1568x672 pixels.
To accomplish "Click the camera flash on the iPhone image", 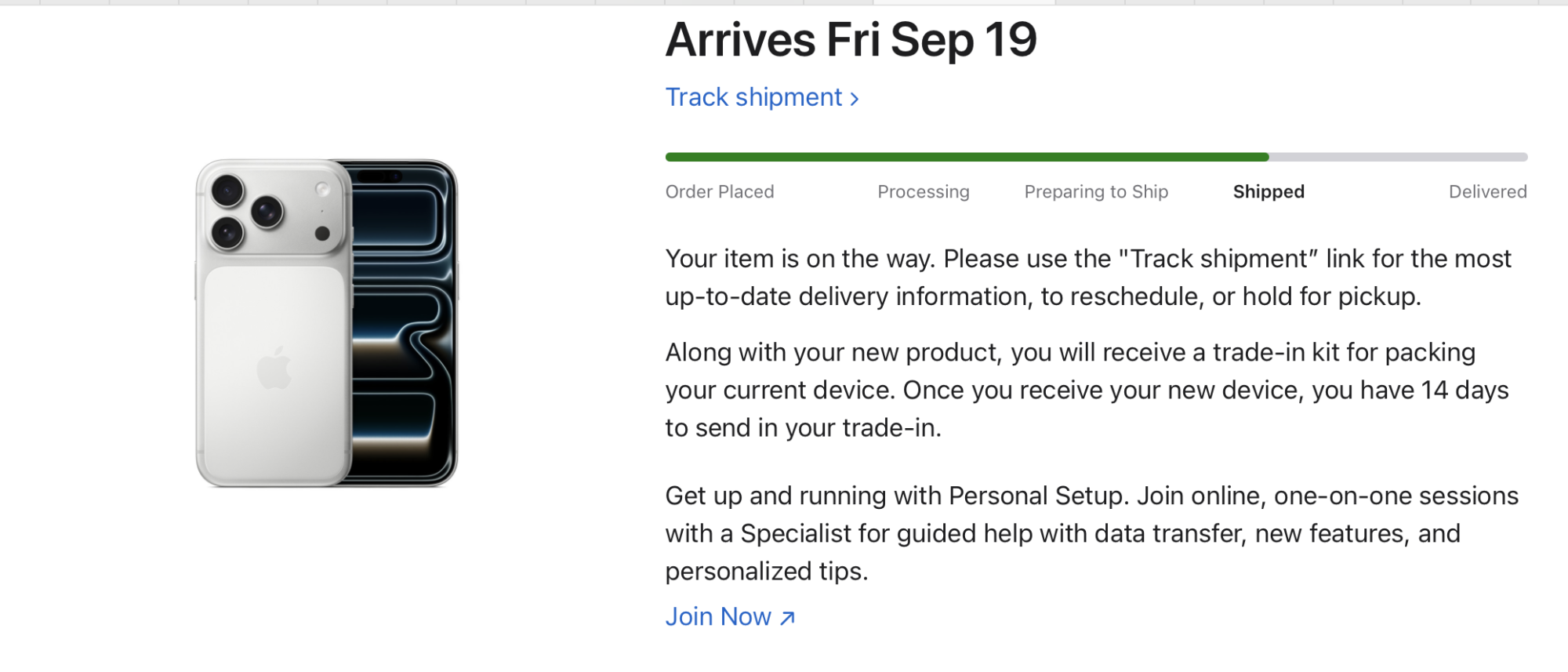I will click(322, 189).
